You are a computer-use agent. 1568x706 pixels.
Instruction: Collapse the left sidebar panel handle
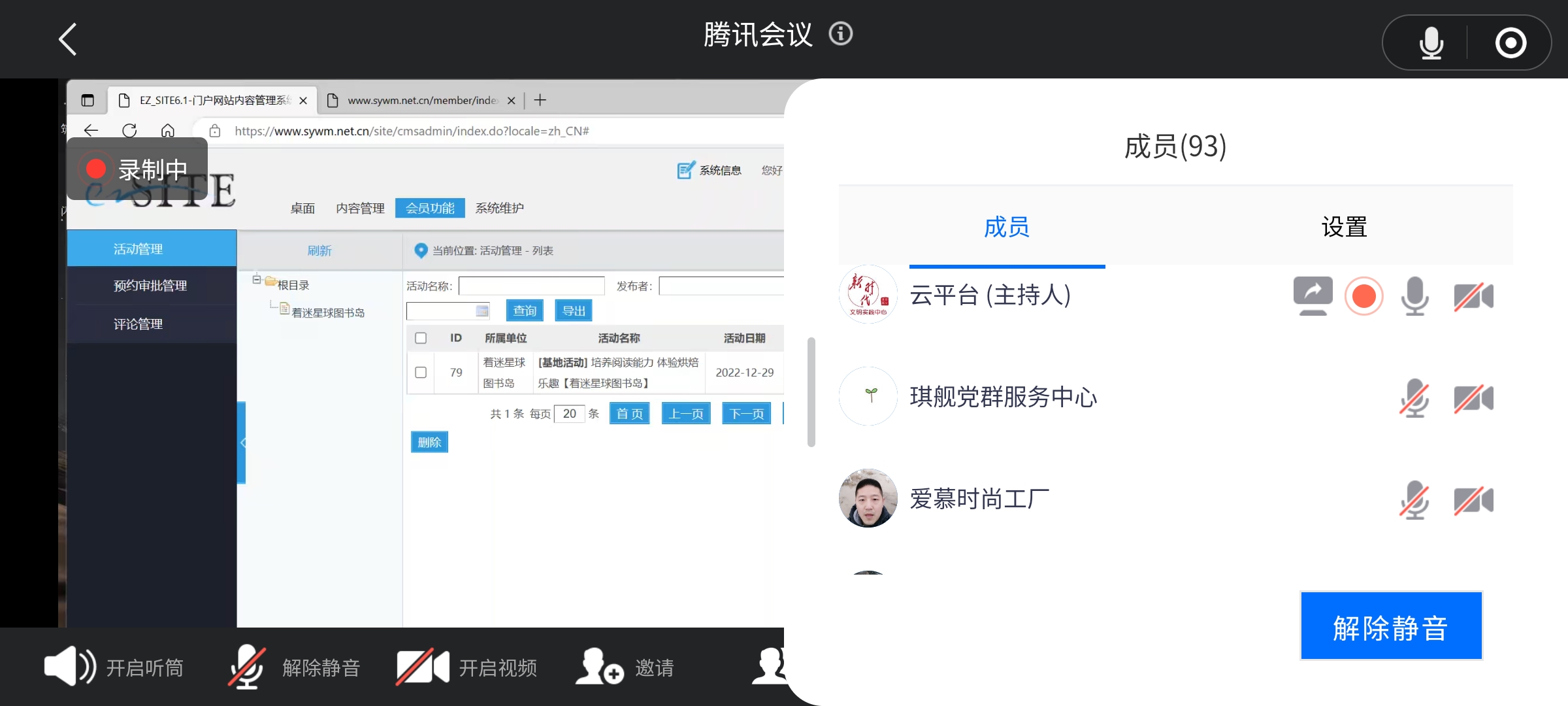242,443
